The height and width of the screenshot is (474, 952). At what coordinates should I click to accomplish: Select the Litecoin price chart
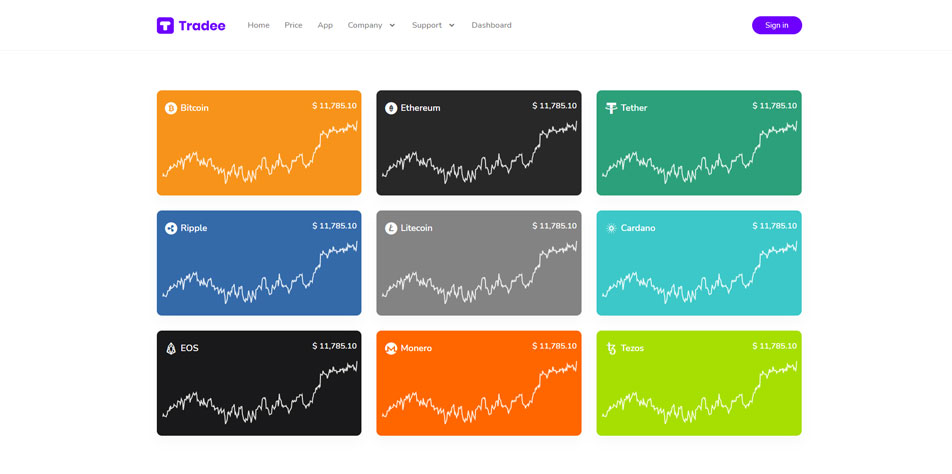[478, 275]
